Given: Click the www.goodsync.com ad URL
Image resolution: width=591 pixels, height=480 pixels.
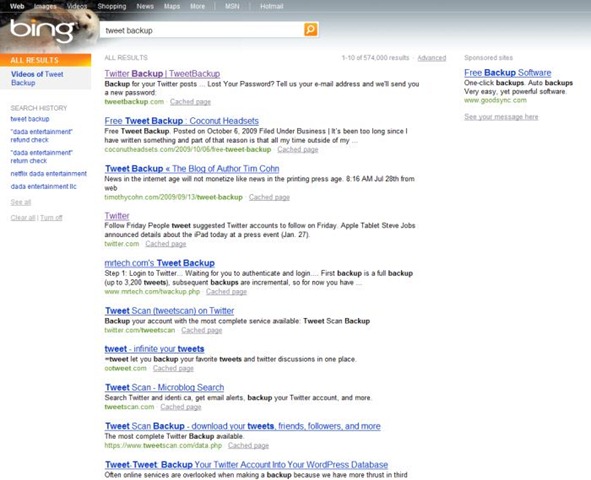Looking at the screenshot, I should coord(495,100).
